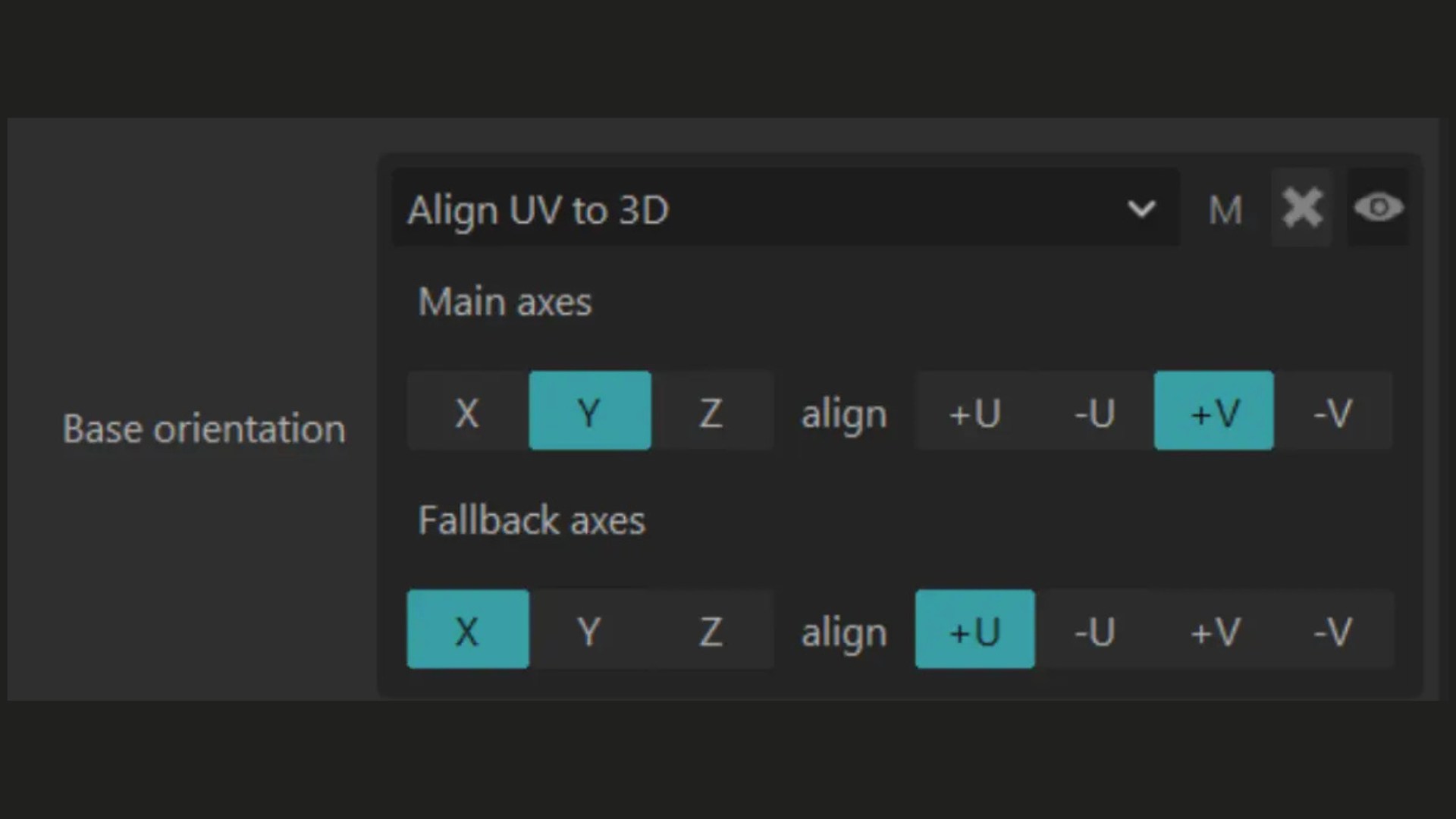
Task: Choose -U alignment for Main axes
Action: pos(1094,411)
